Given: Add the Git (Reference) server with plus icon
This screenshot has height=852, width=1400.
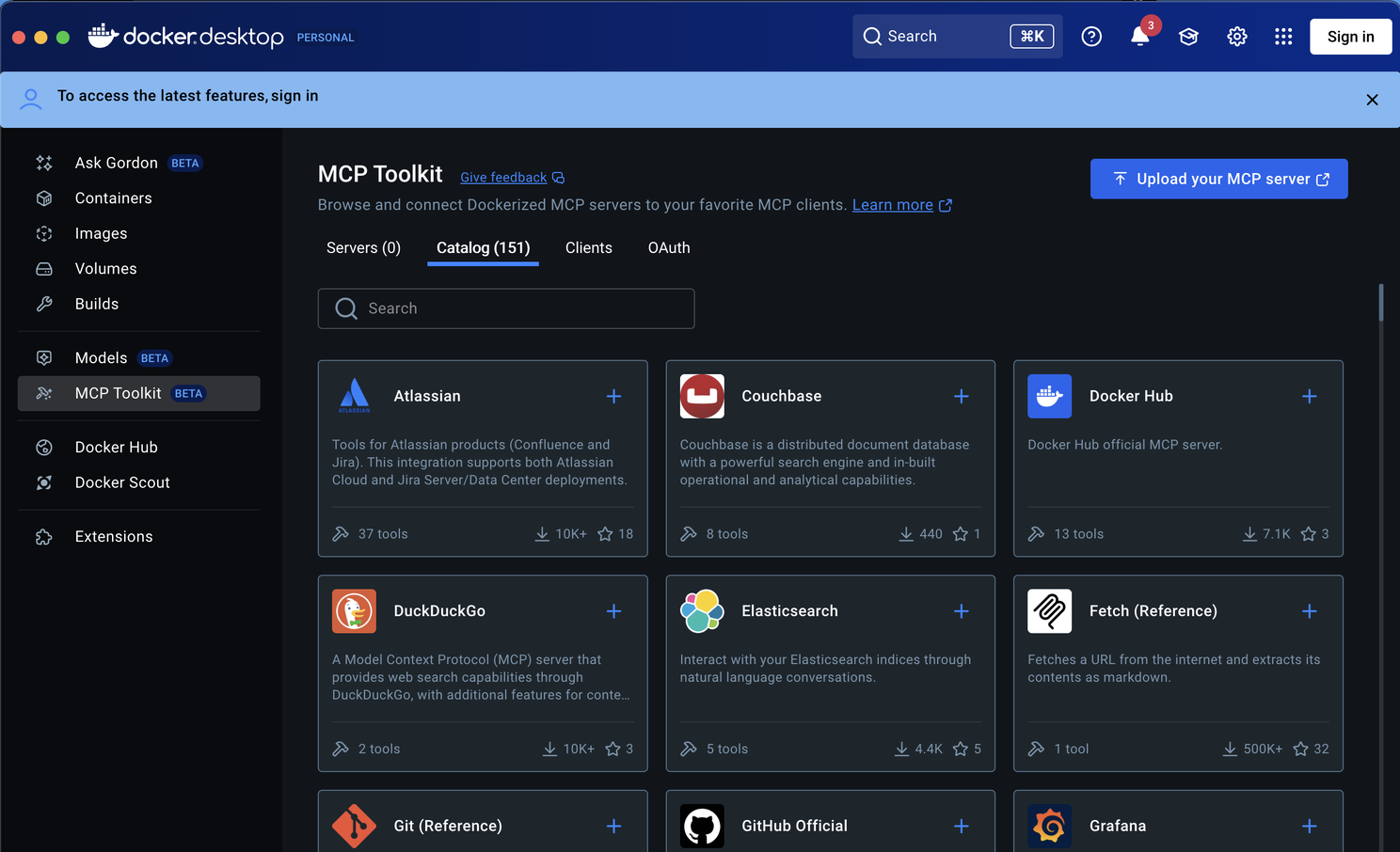Looking at the screenshot, I should 613,827.
